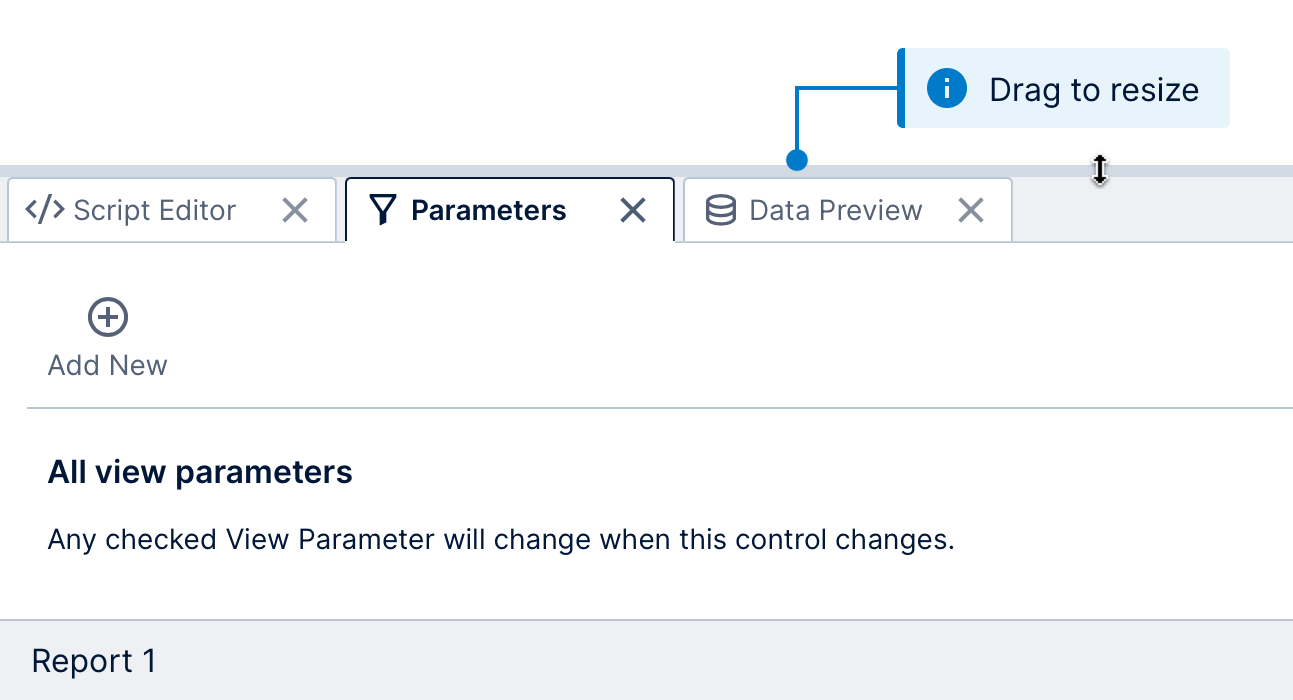
Task: Select the Report 1 tab at the bottom
Action: click(94, 661)
